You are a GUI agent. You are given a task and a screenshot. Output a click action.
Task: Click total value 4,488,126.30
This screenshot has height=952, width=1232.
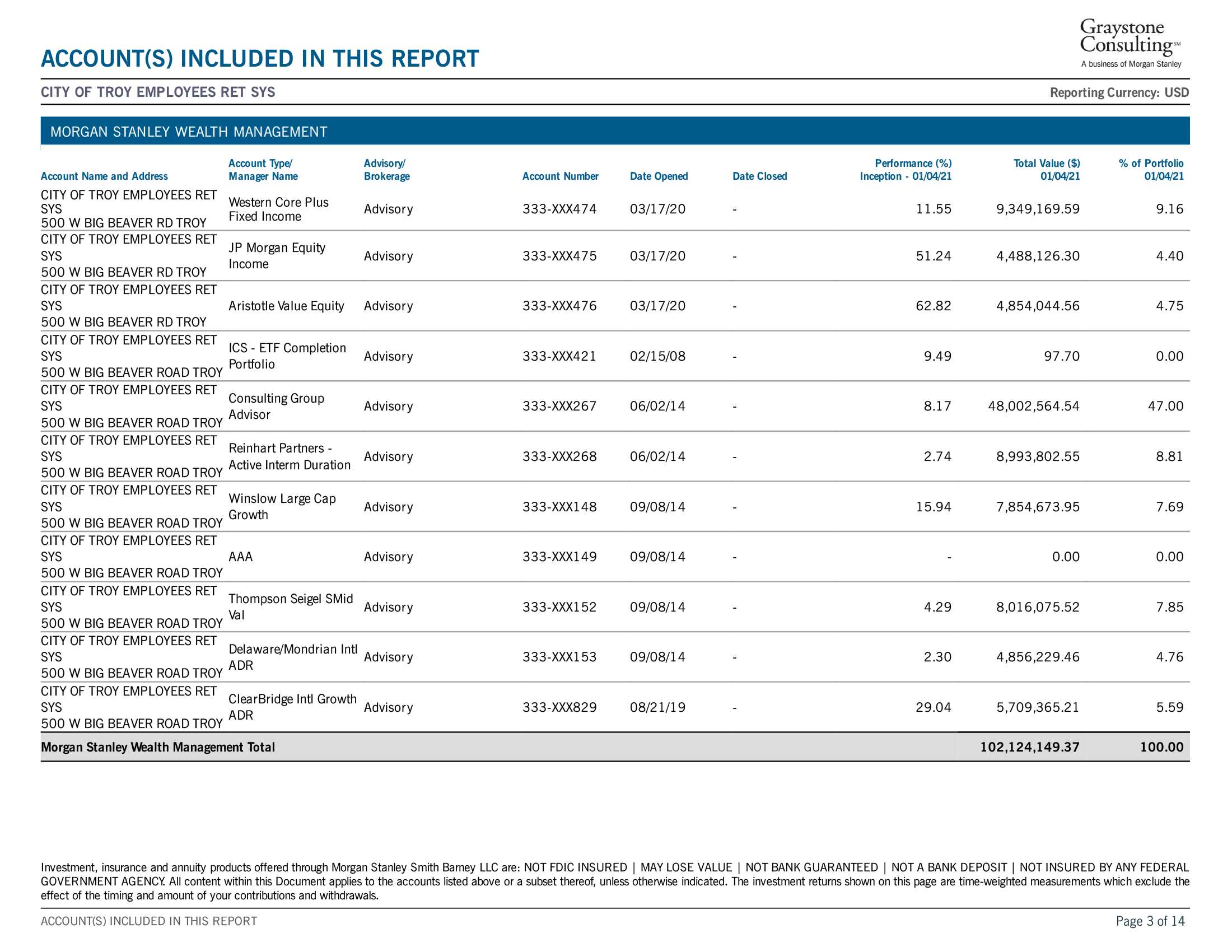point(1038,256)
